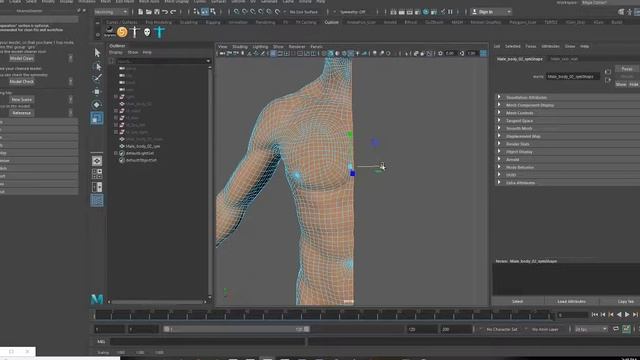Toggle Symmetry Off option in status line

click(353, 12)
